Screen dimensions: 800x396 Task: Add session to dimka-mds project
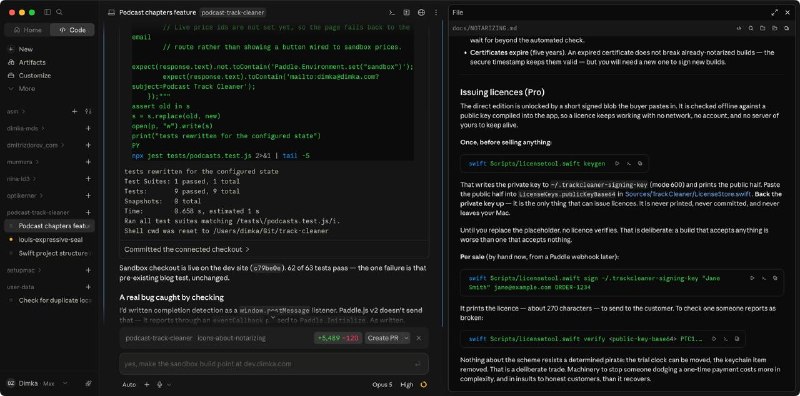88,128
